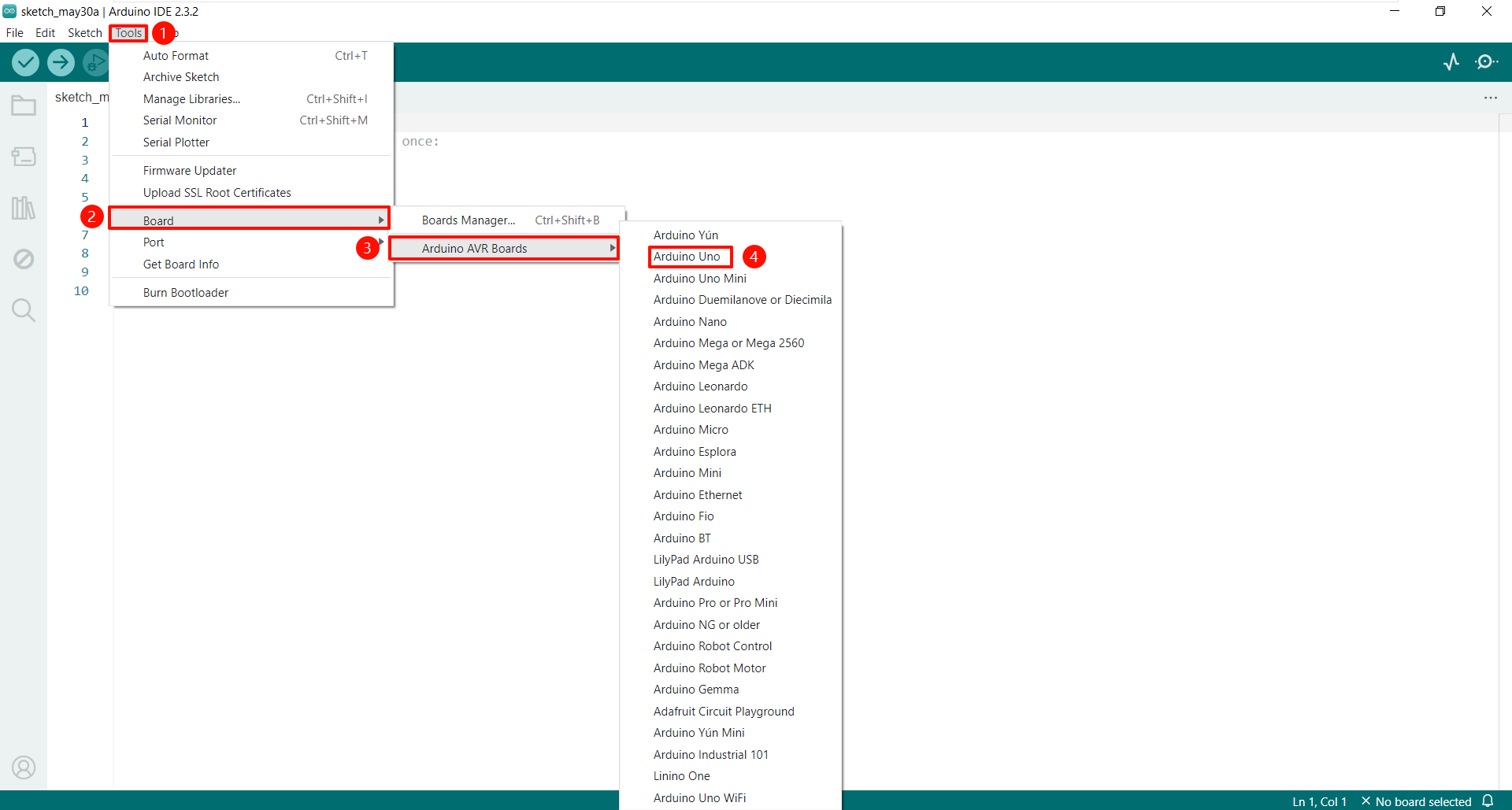
Task: Open the Serial Monitor icon in toolbar
Action: coord(1486,61)
